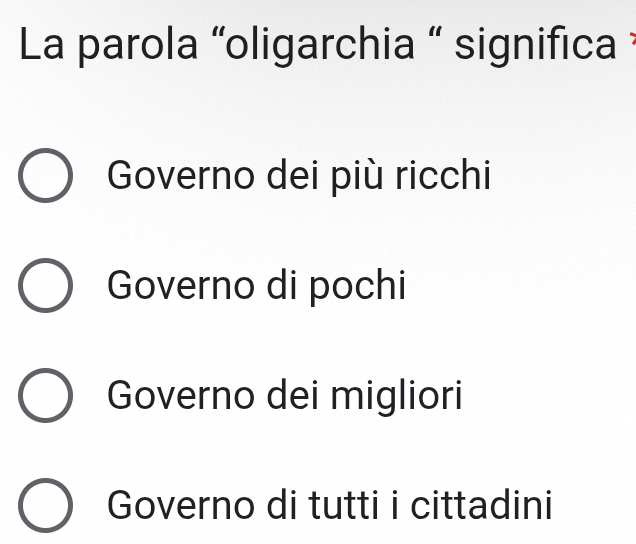Select the "Governo dei migliori" radio button
Image resolution: width=636 pixels, height=544 pixels.
pos(45,398)
